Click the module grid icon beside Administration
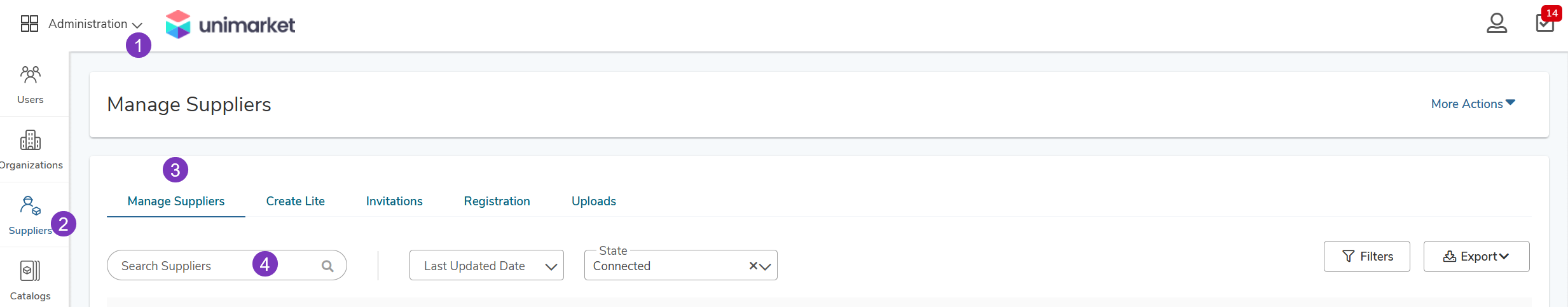Image resolution: width=1568 pixels, height=307 pixels. coord(30,24)
